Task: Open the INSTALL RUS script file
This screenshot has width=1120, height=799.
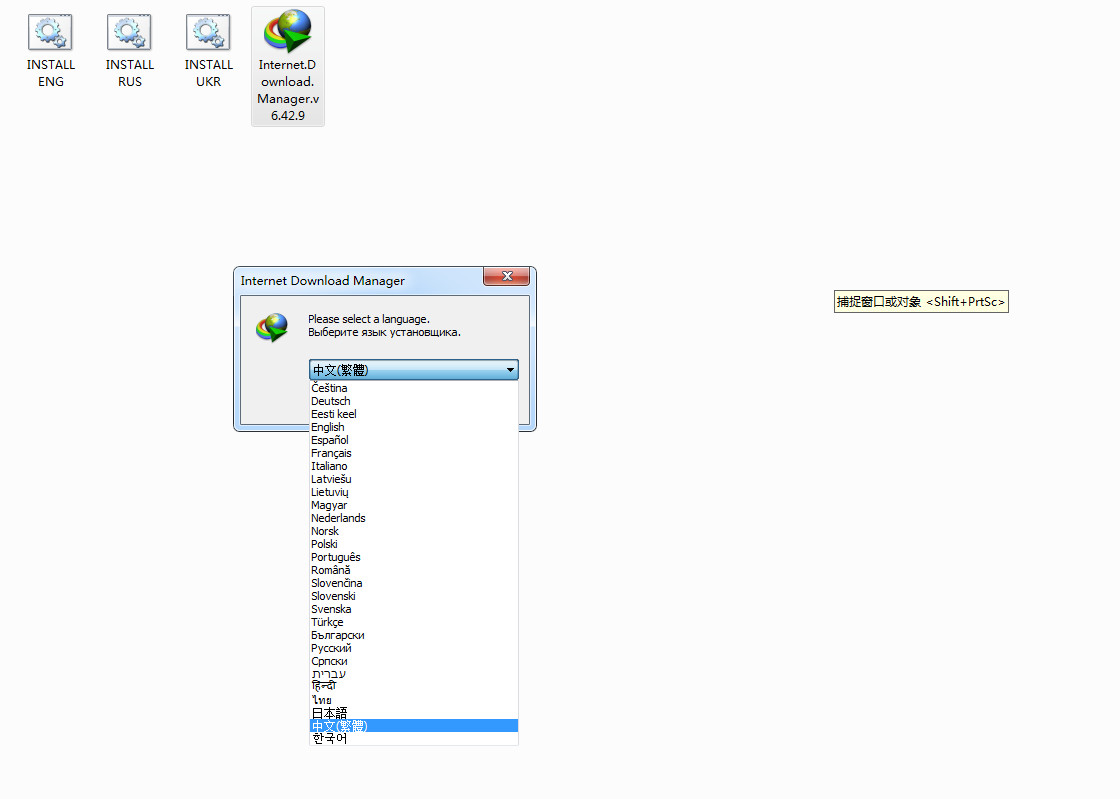Action: [129, 51]
